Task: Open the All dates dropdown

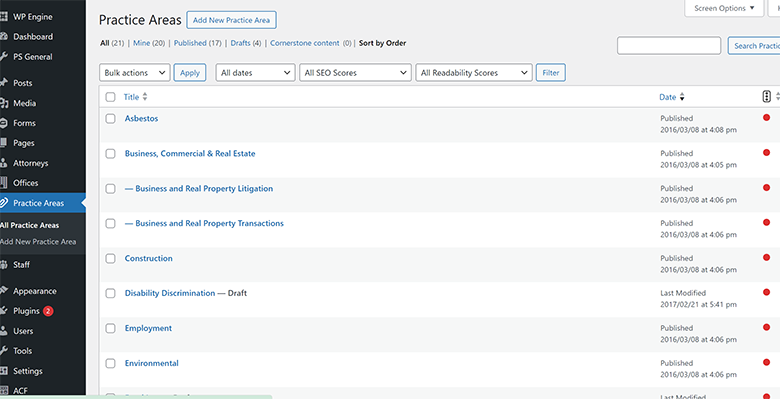Action: (x=256, y=73)
